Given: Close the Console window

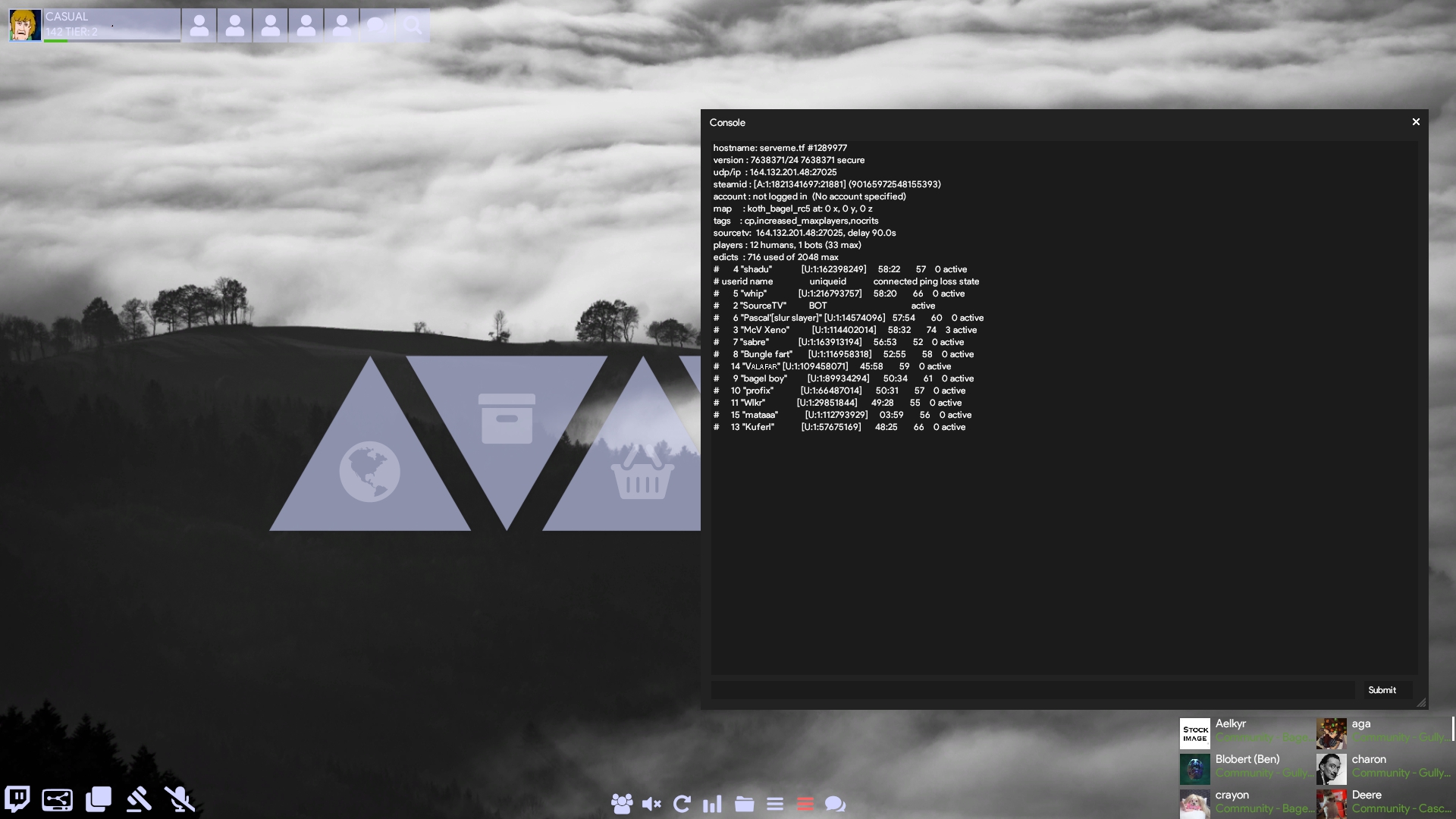Looking at the screenshot, I should click(x=1415, y=122).
